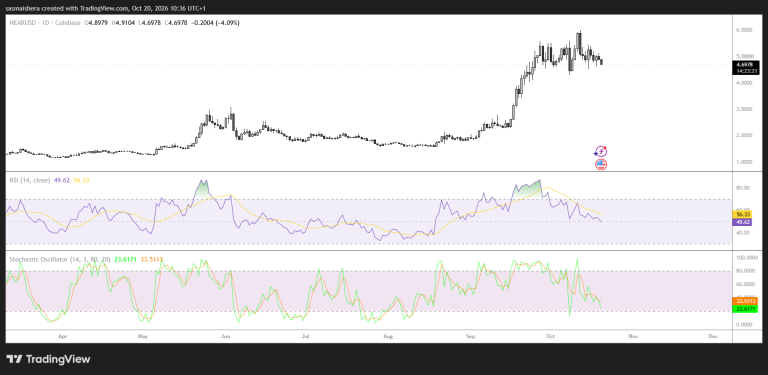Click the orange Stochastic tag 33.5113
The image size is (768, 375).
(x=743, y=301)
